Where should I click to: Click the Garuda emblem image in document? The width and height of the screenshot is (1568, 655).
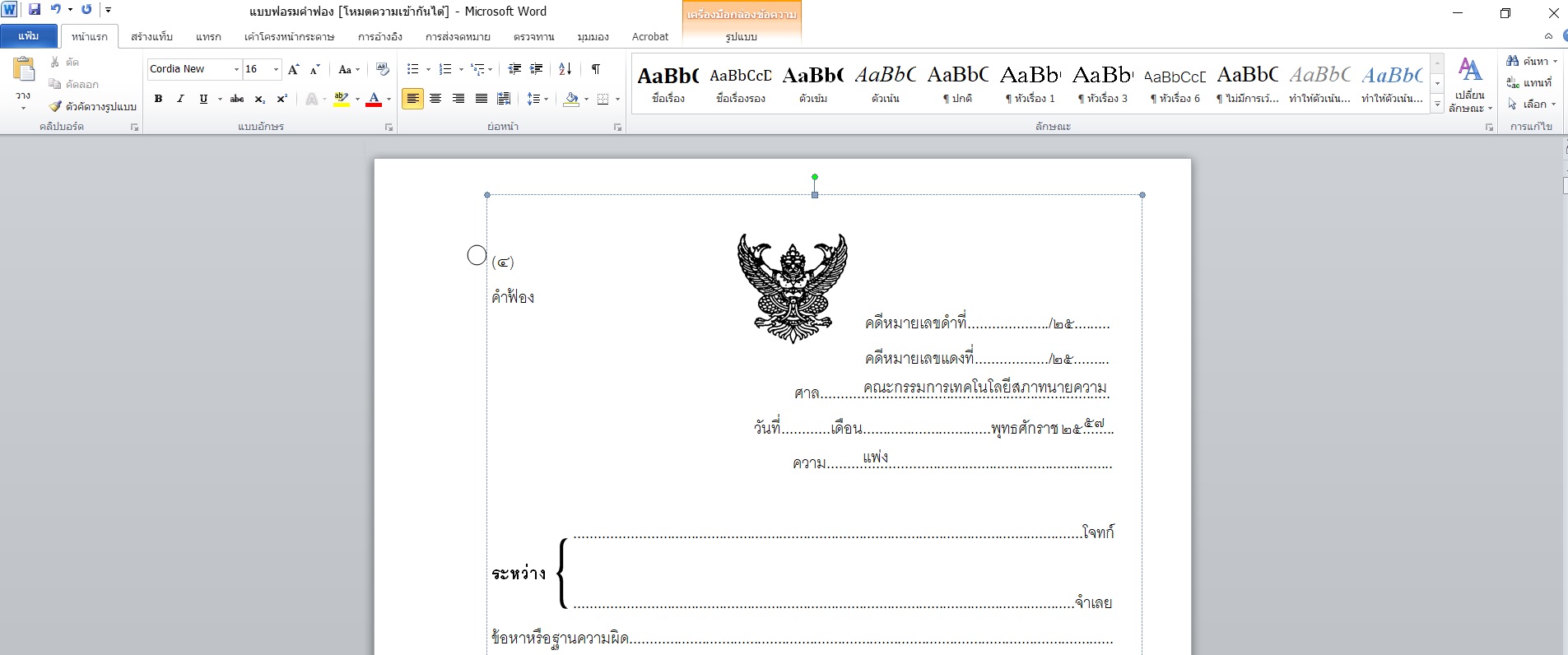click(793, 287)
